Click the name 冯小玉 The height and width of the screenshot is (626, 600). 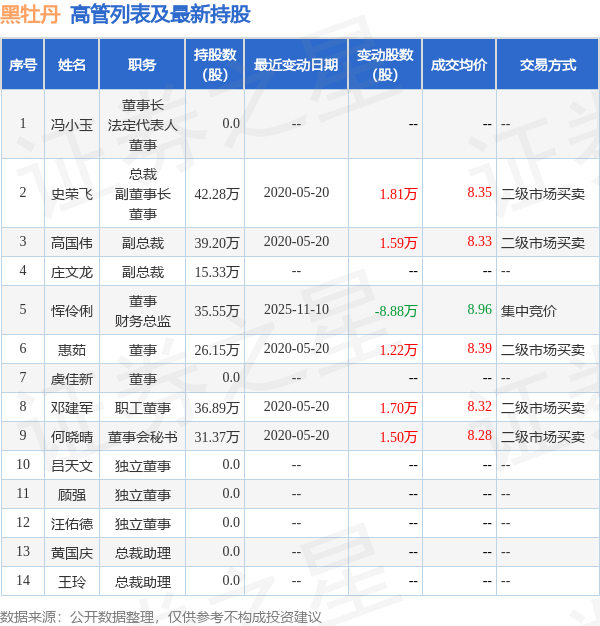72,125
